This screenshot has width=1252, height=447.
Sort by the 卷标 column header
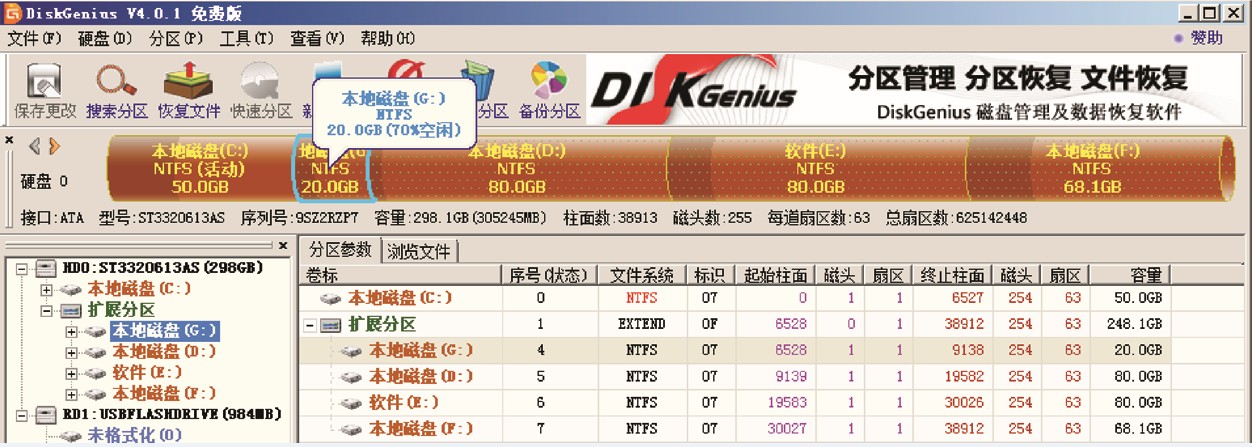[x=400, y=275]
